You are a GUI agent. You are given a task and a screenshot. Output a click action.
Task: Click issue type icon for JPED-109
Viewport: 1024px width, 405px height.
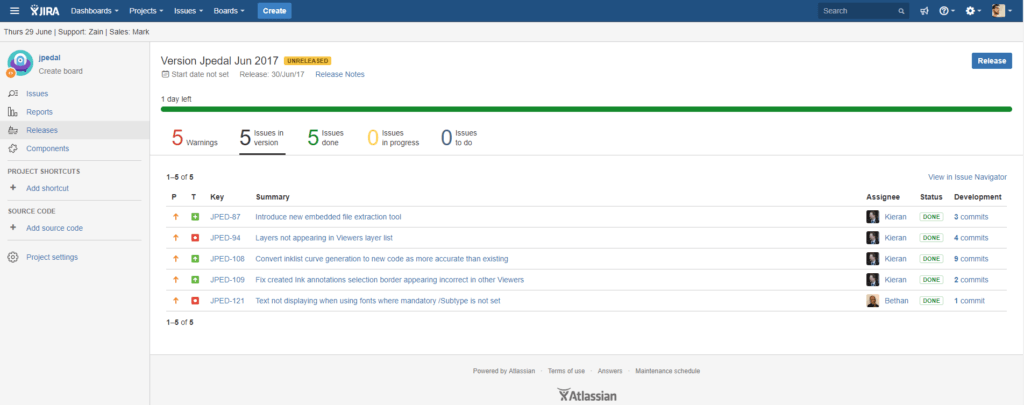[x=195, y=280]
